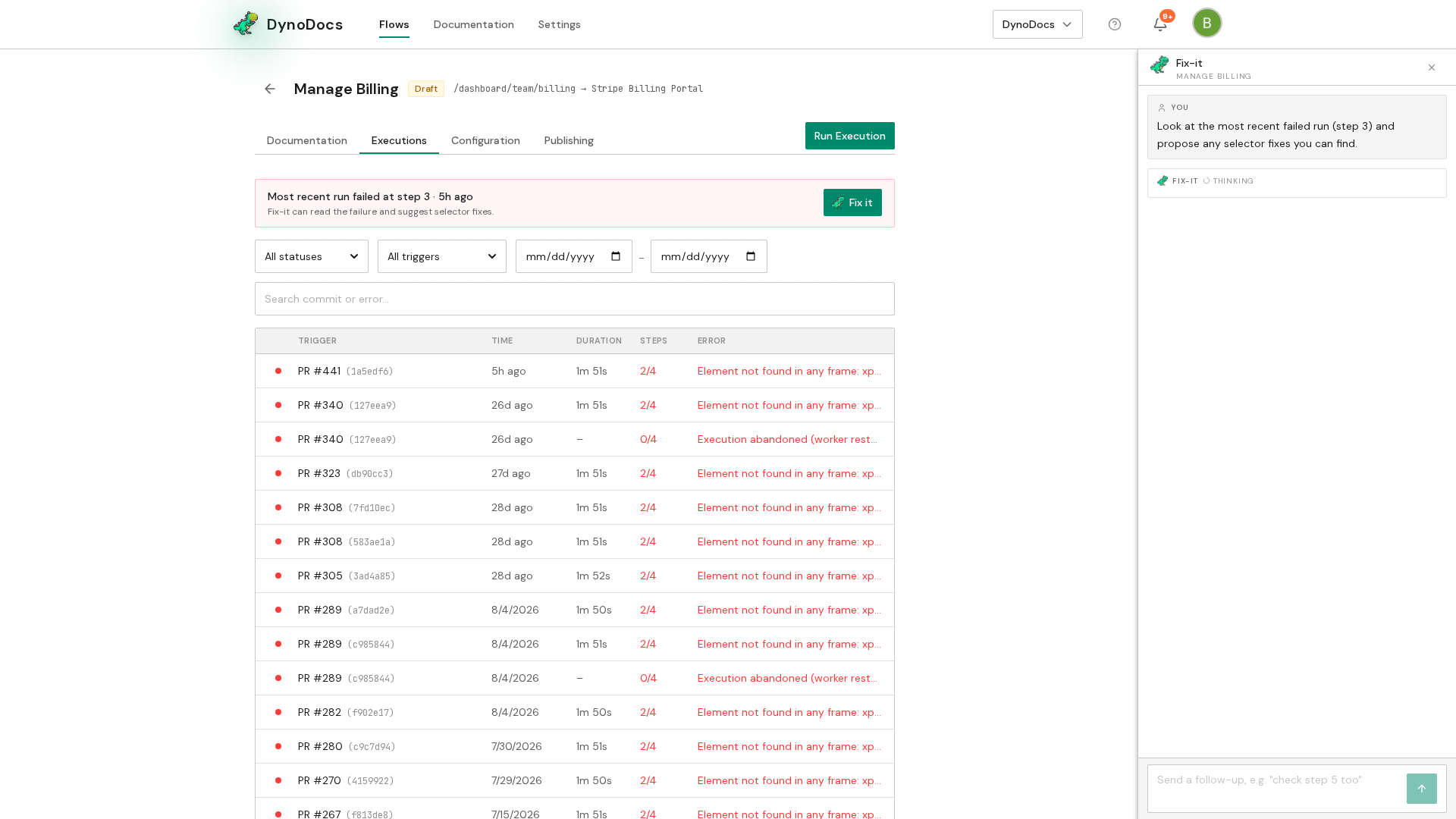
Task: Go back with the arrow beside Manage Billing
Action: [270, 89]
